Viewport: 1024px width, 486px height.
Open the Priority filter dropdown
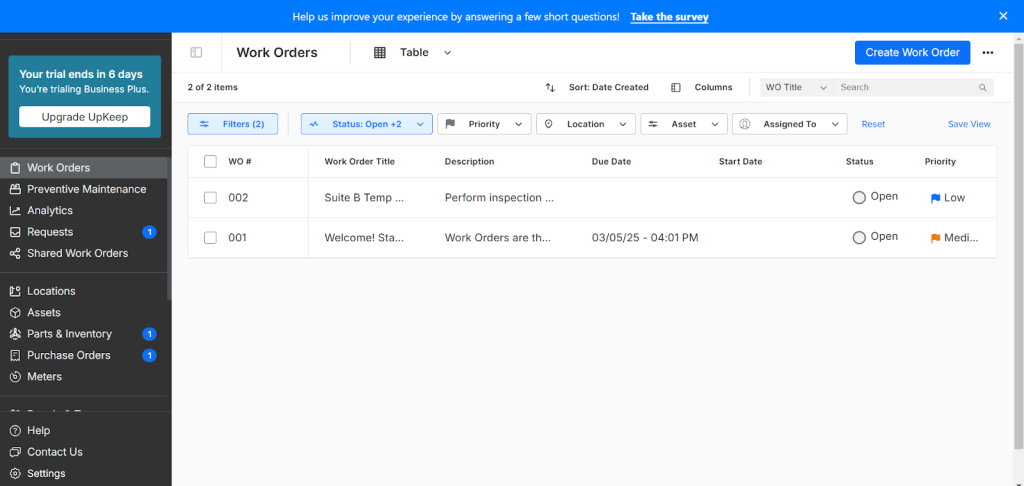pyautogui.click(x=484, y=124)
